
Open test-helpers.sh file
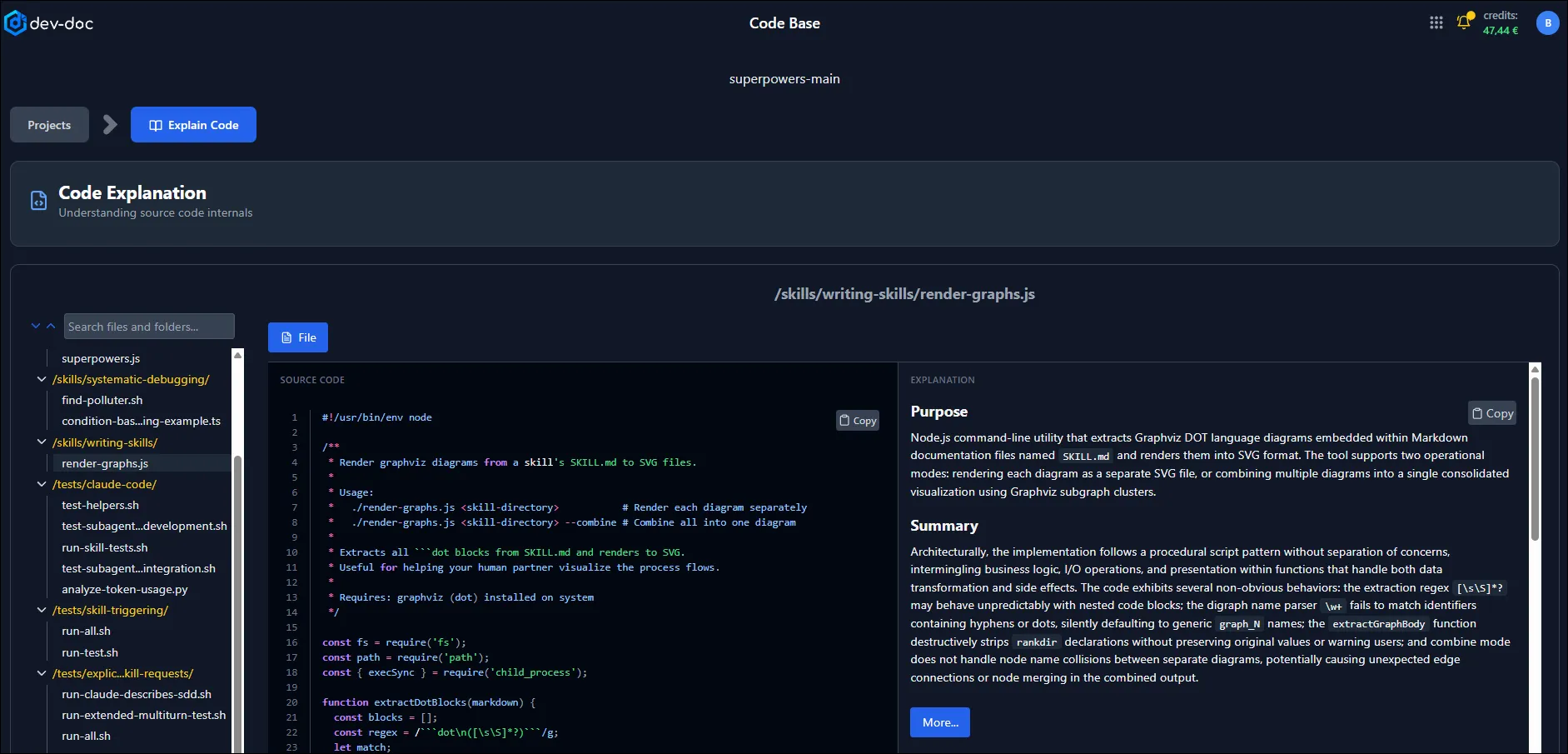[100, 505]
